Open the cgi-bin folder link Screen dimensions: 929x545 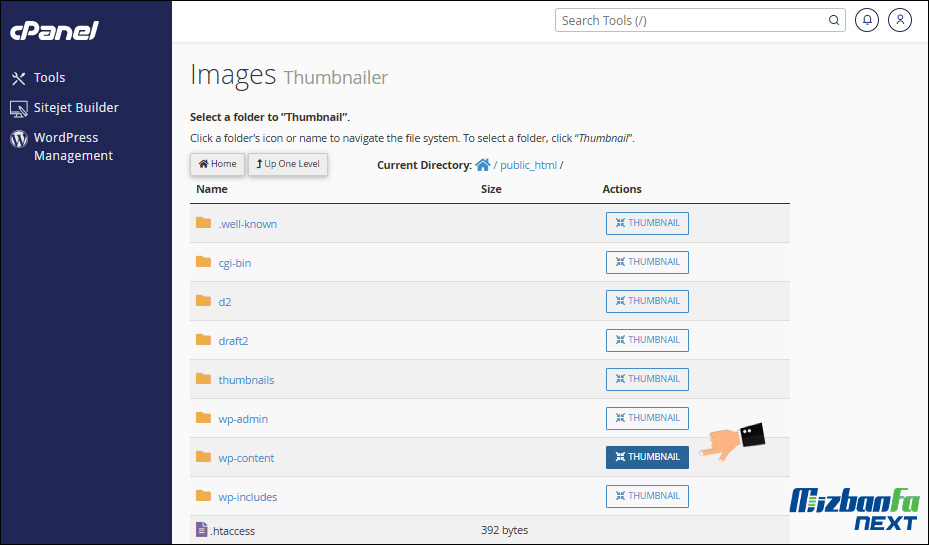(235, 263)
